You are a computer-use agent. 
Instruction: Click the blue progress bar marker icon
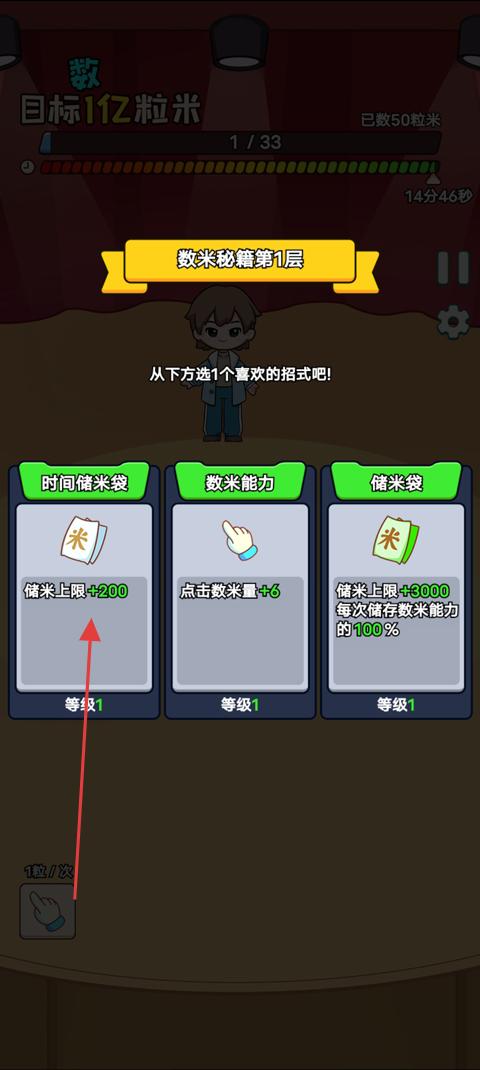pyautogui.click(x=46, y=143)
